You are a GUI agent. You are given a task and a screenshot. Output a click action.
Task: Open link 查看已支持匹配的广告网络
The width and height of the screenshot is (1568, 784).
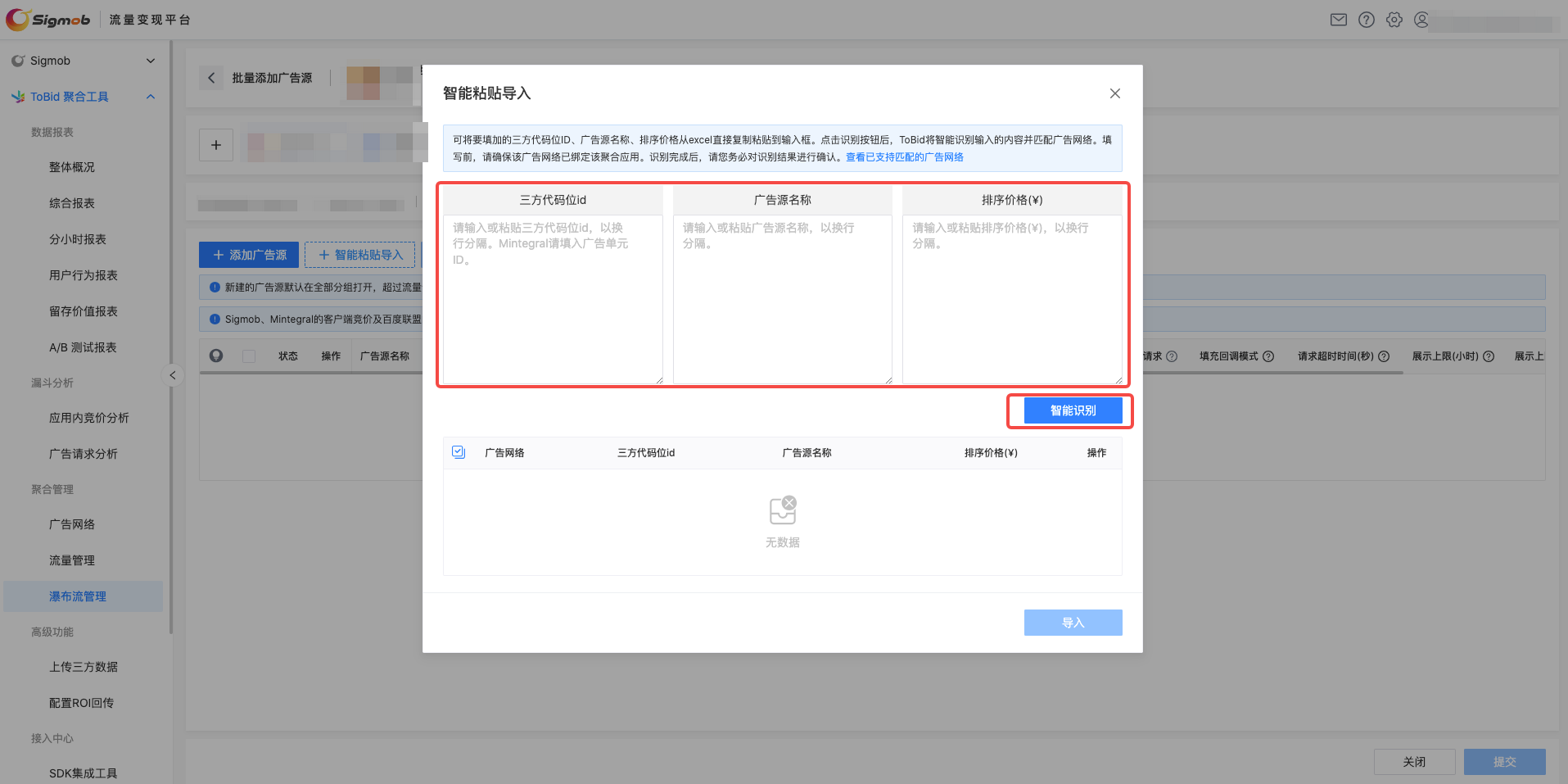pyautogui.click(x=904, y=157)
